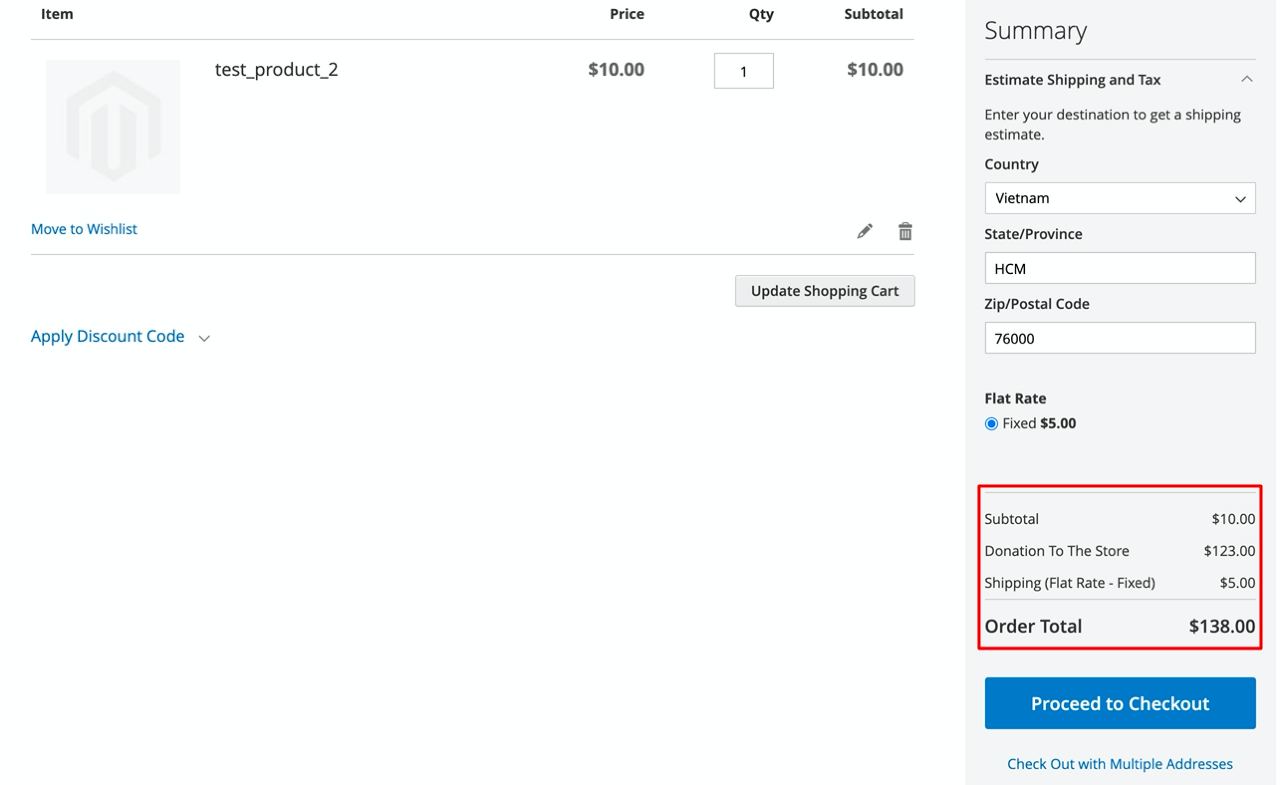
Task: Click the Order Total amount $138.00
Action: pyautogui.click(x=1221, y=626)
